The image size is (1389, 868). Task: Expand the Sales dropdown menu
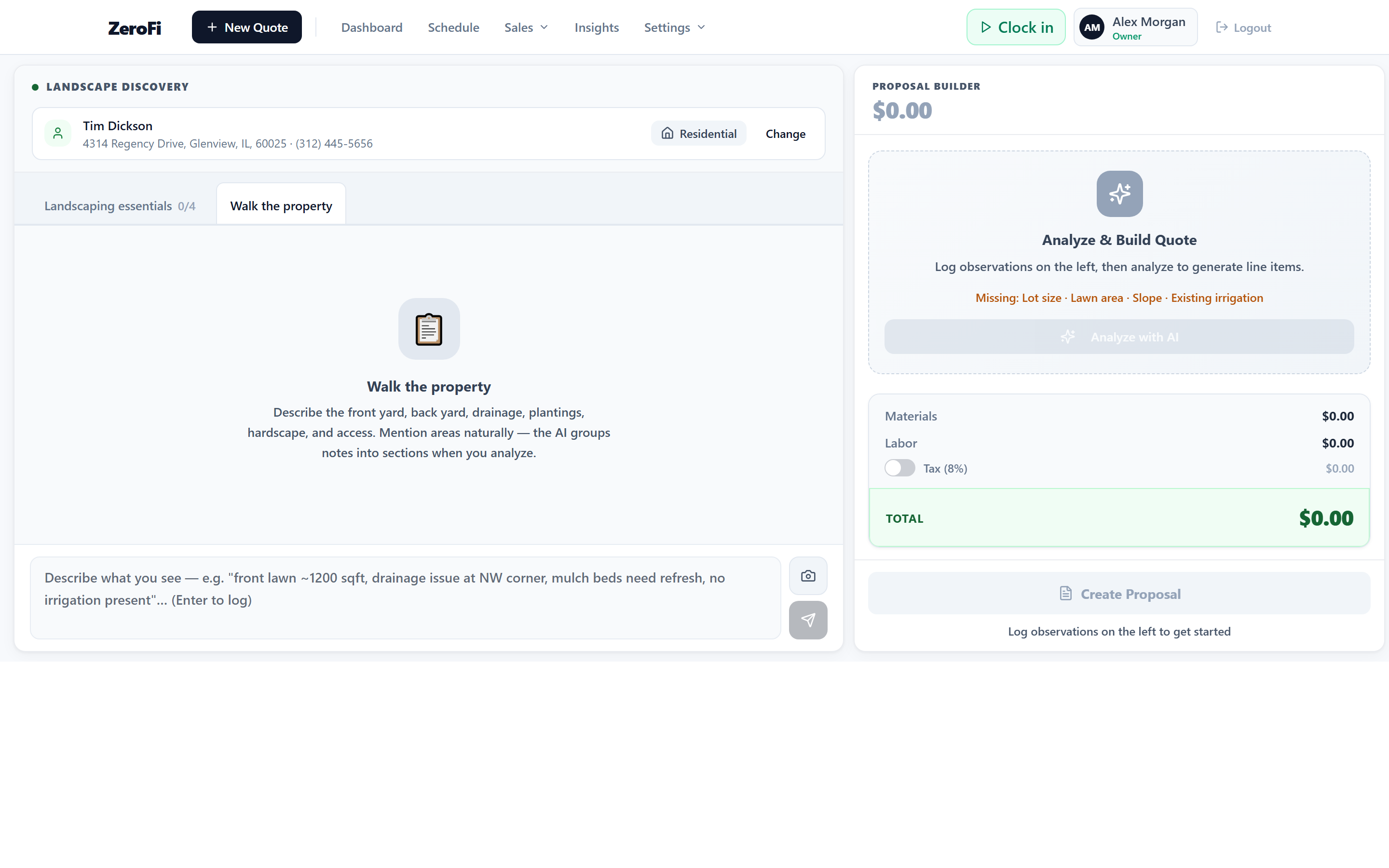526,27
